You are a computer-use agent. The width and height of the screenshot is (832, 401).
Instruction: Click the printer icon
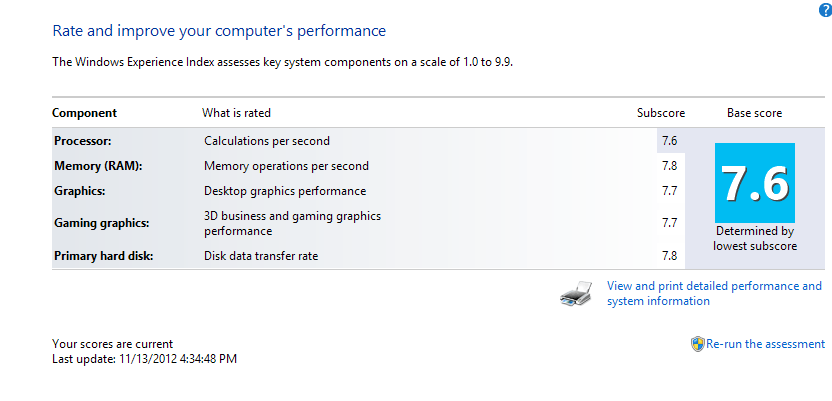tap(576, 293)
